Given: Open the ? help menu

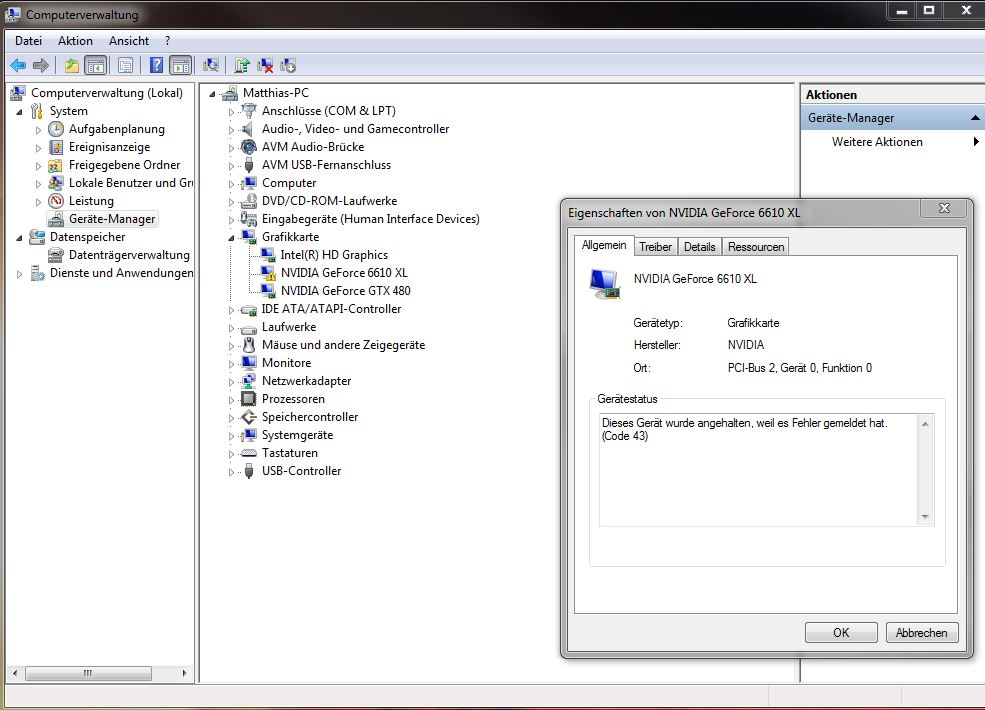Looking at the screenshot, I should [167, 41].
